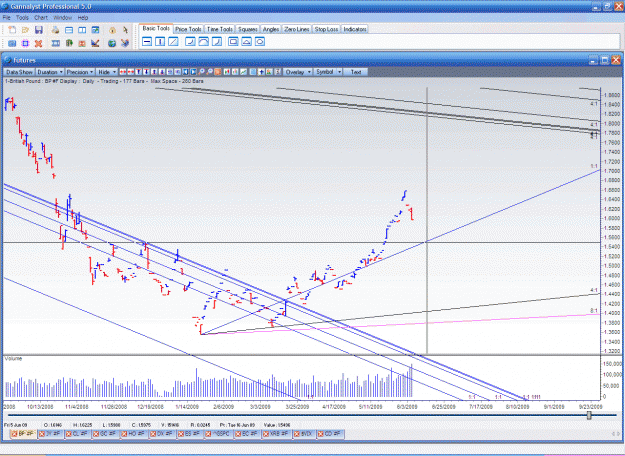Open the Tools menu
This screenshot has height=456, width=625.
pos(22,18)
